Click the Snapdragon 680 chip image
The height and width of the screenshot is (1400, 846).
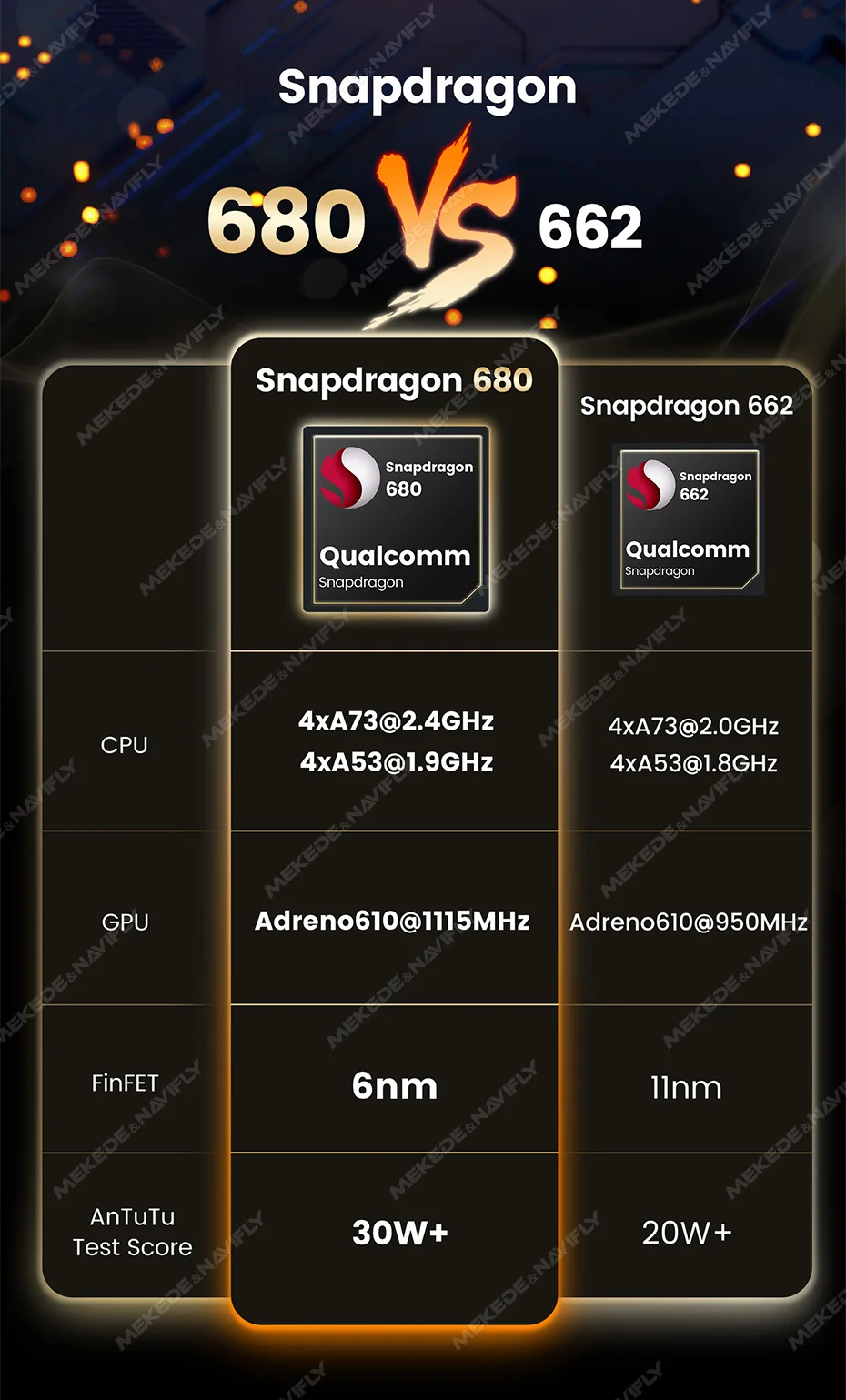(x=396, y=519)
